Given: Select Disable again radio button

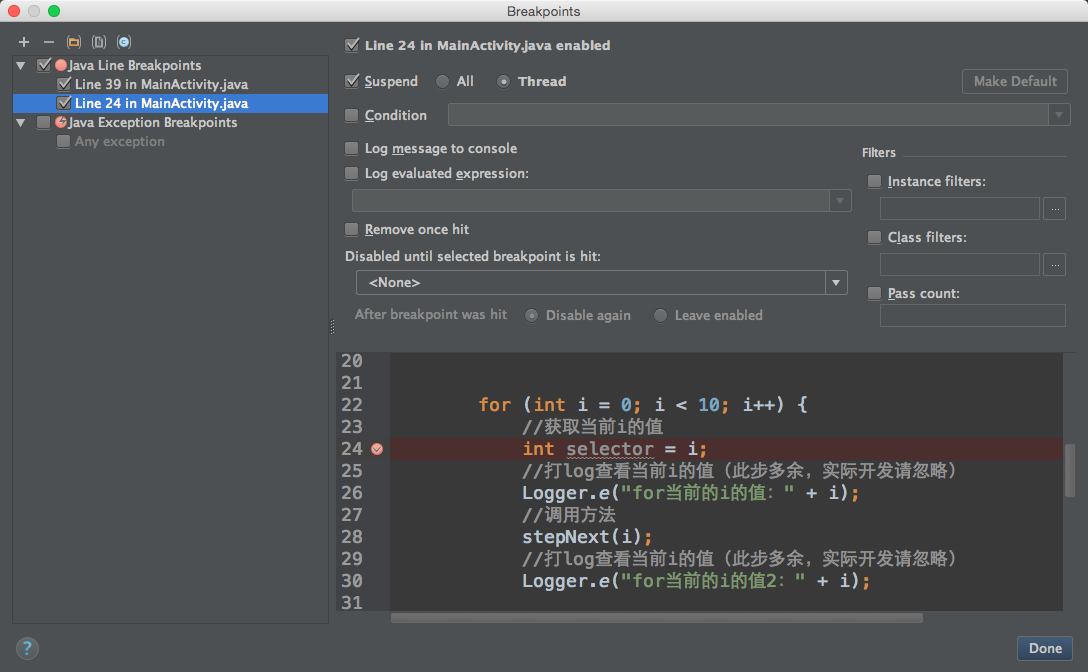Looking at the screenshot, I should click(x=532, y=316).
